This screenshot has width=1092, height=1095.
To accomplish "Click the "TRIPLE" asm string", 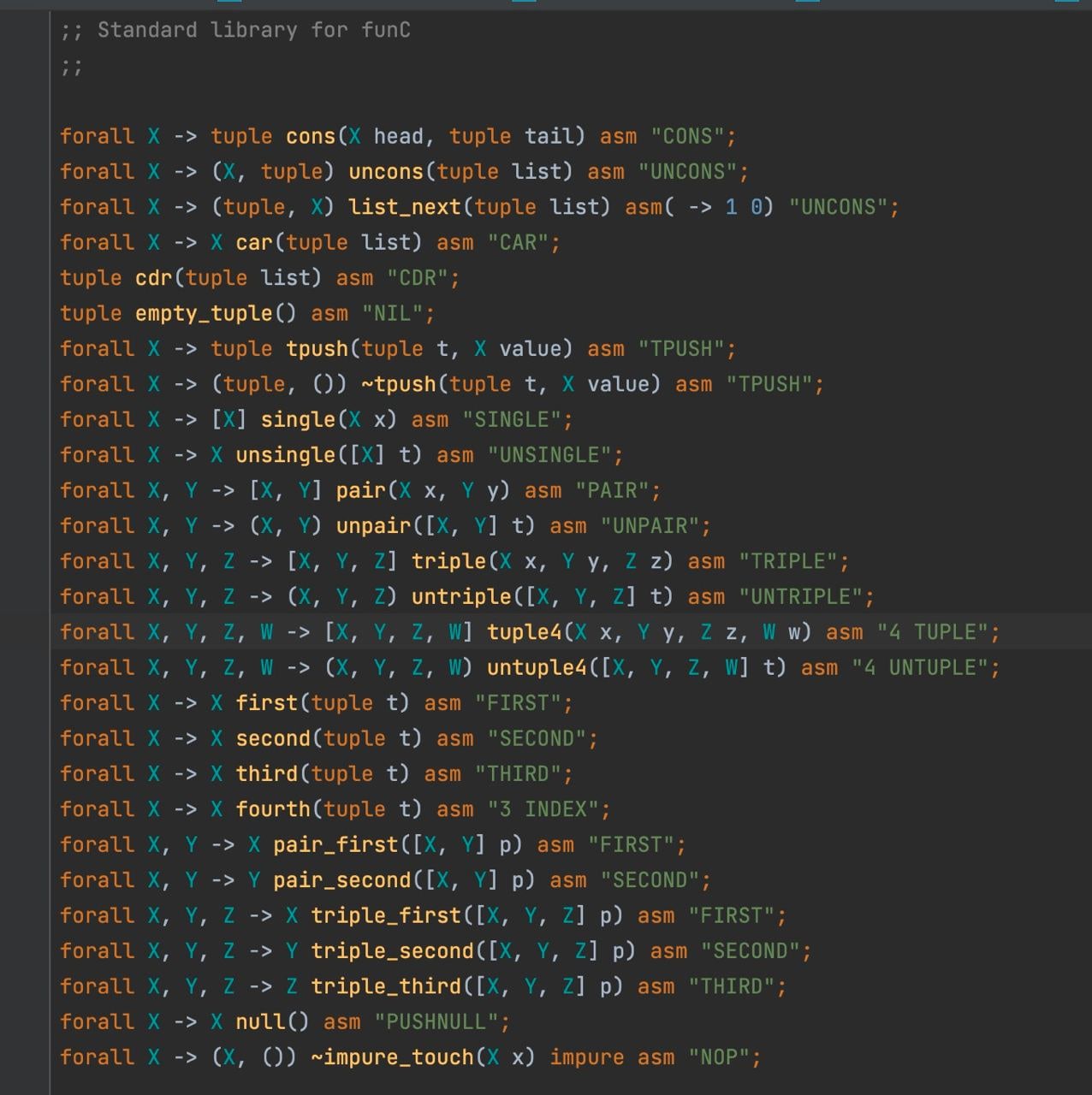I will pos(788,562).
